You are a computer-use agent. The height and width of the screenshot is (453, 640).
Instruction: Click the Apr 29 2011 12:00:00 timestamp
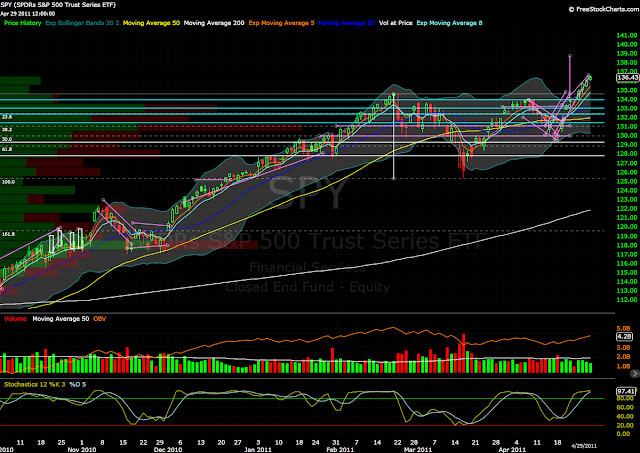27,13
